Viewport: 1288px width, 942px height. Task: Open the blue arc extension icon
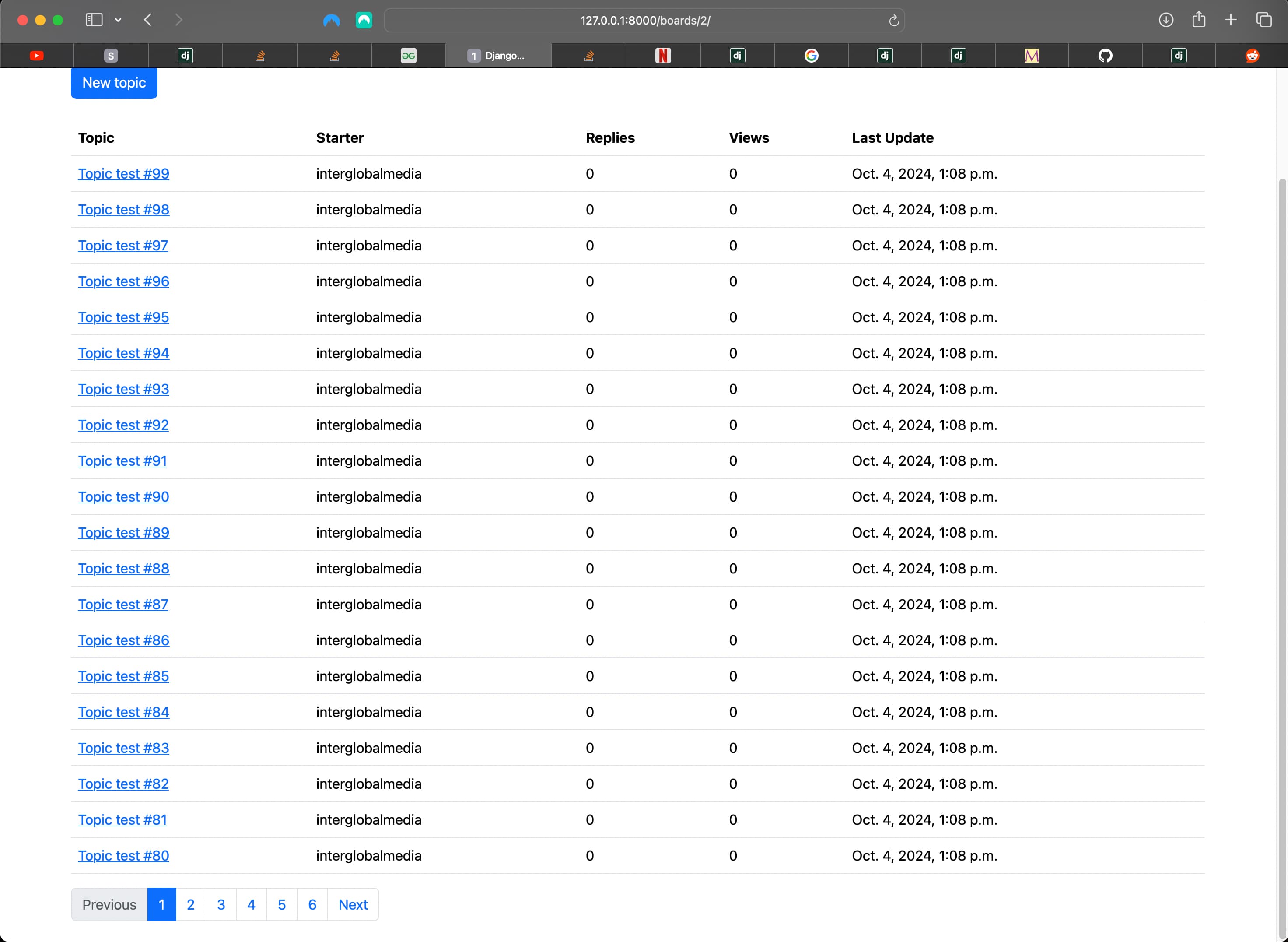pos(331,21)
